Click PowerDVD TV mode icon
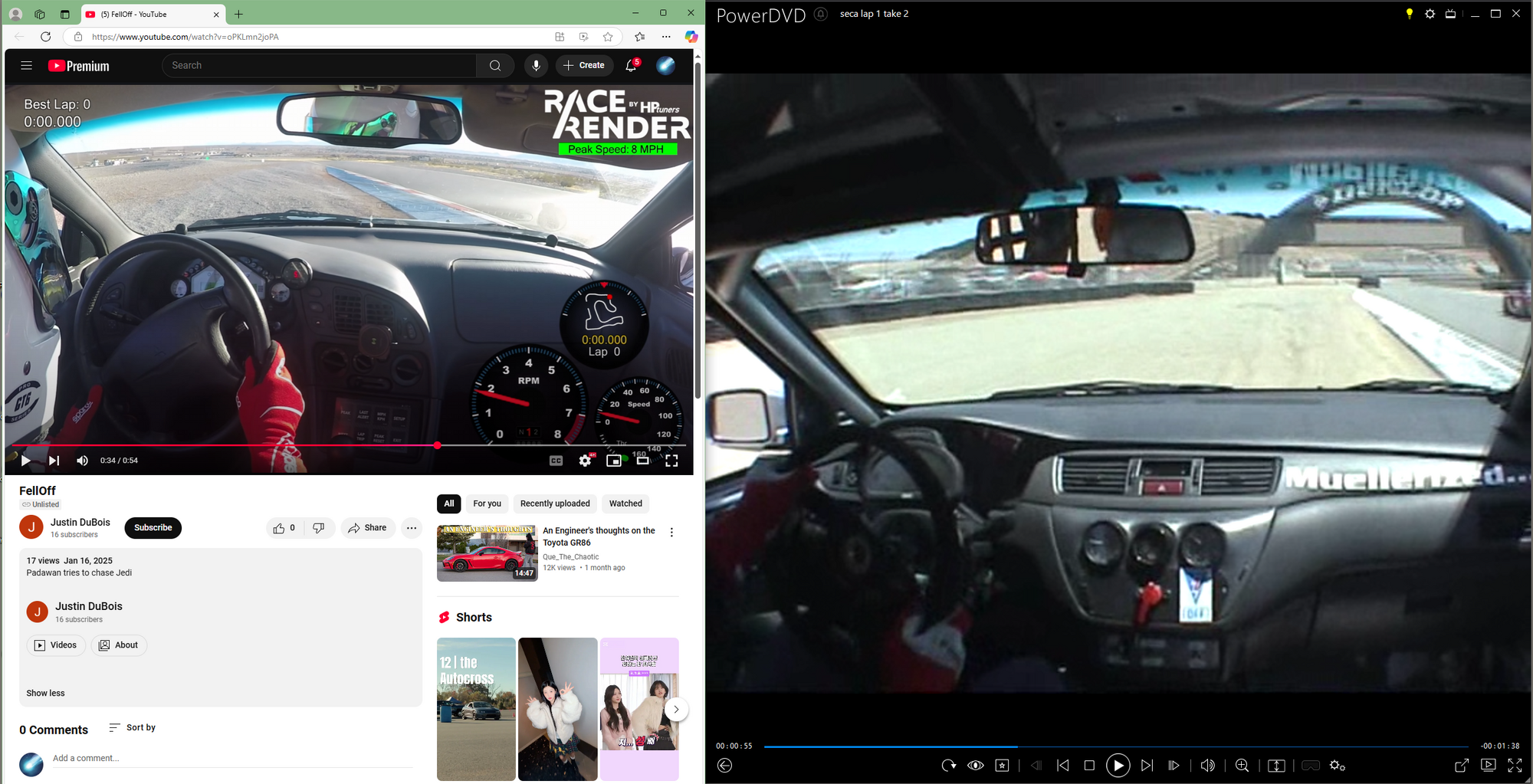 [1450, 14]
